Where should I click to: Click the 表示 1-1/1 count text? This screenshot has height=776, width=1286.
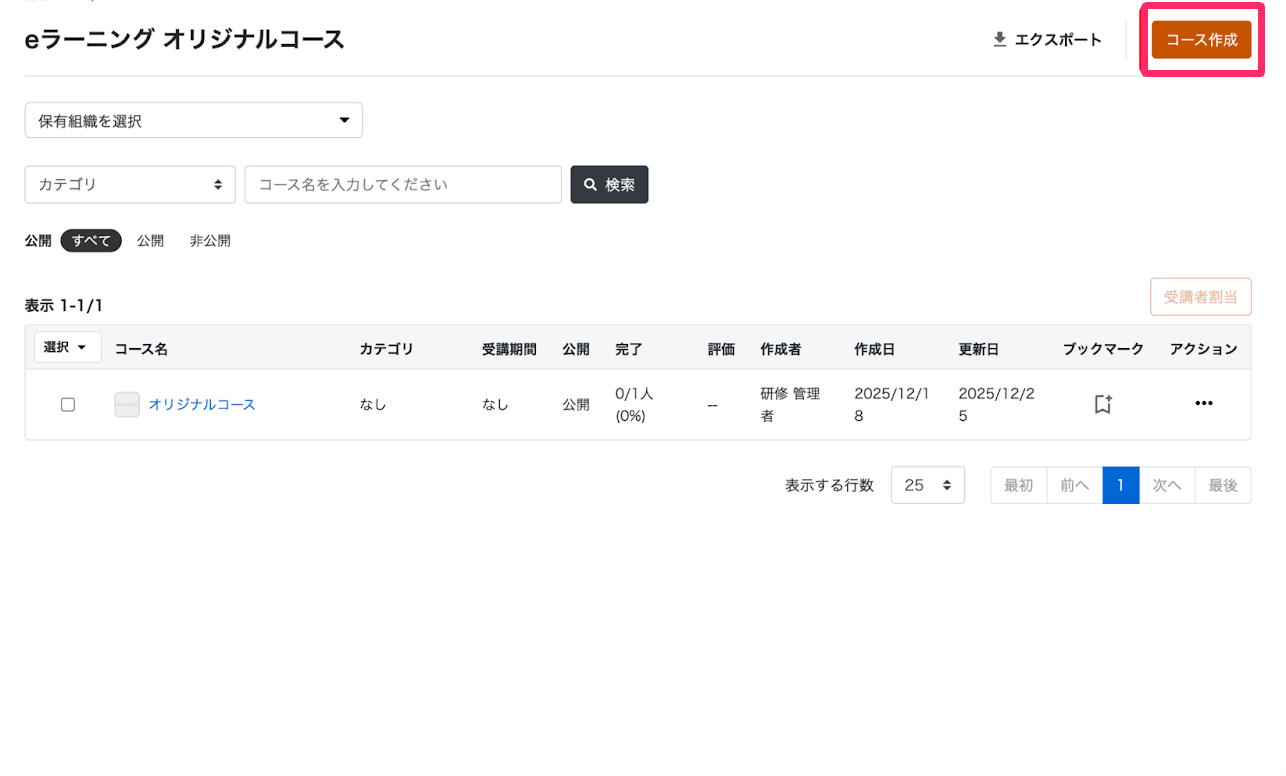(x=64, y=305)
